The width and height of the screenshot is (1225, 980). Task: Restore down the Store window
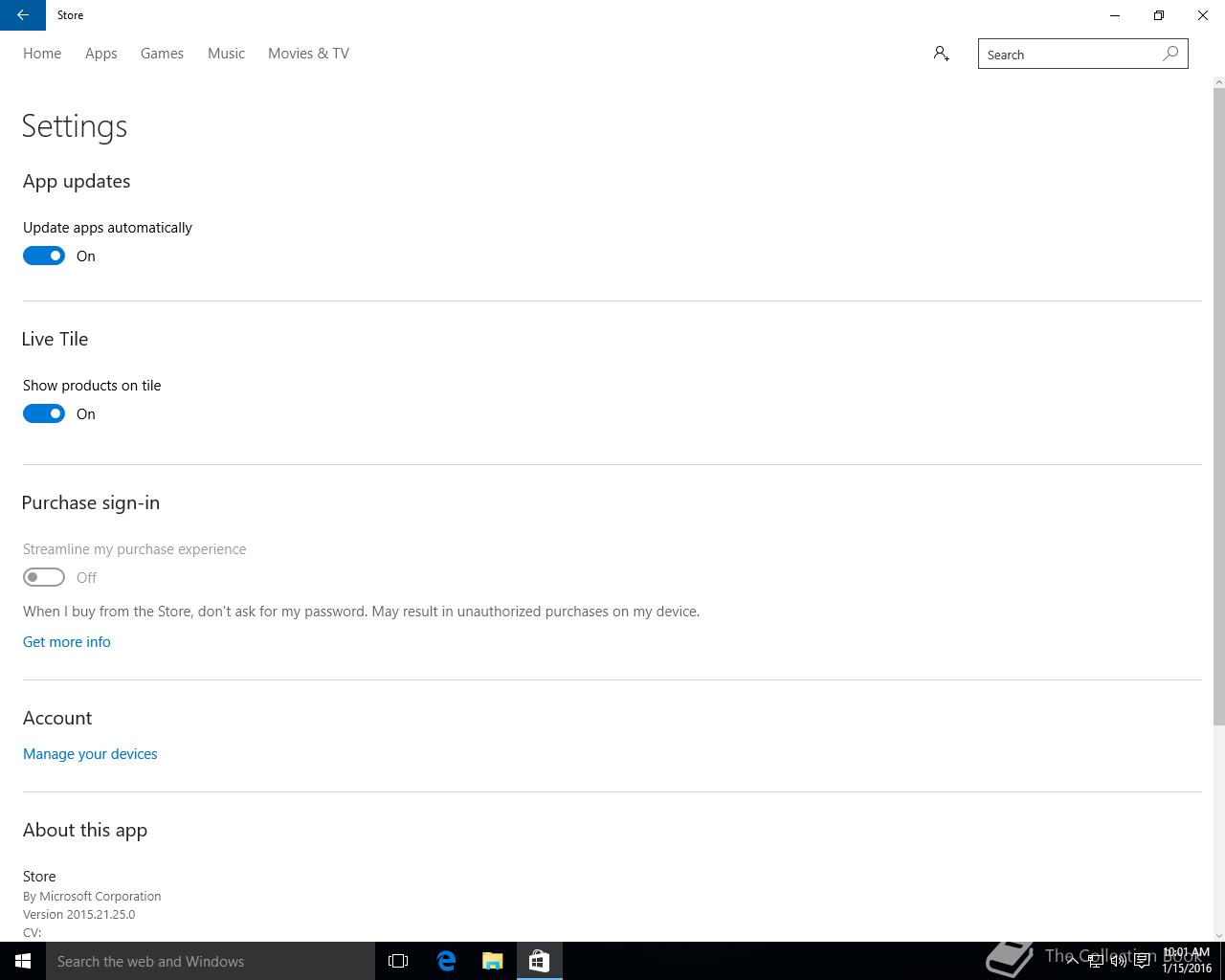pyautogui.click(x=1159, y=15)
